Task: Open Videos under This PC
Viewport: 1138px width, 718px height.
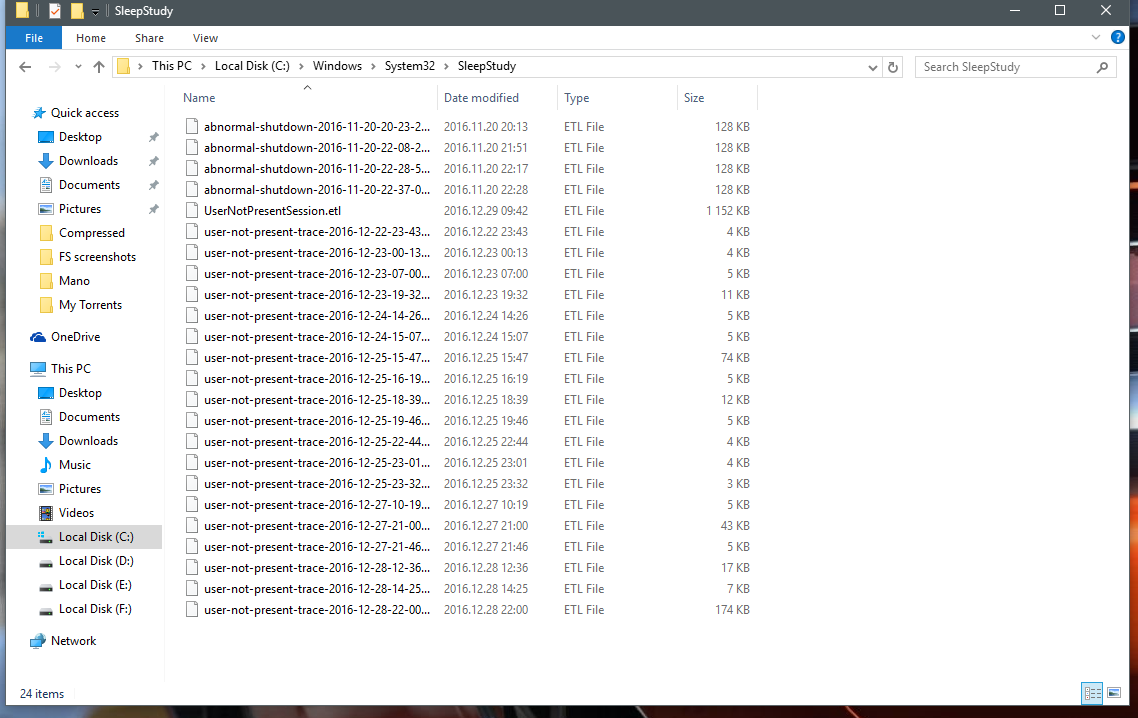Action: [x=76, y=513]
